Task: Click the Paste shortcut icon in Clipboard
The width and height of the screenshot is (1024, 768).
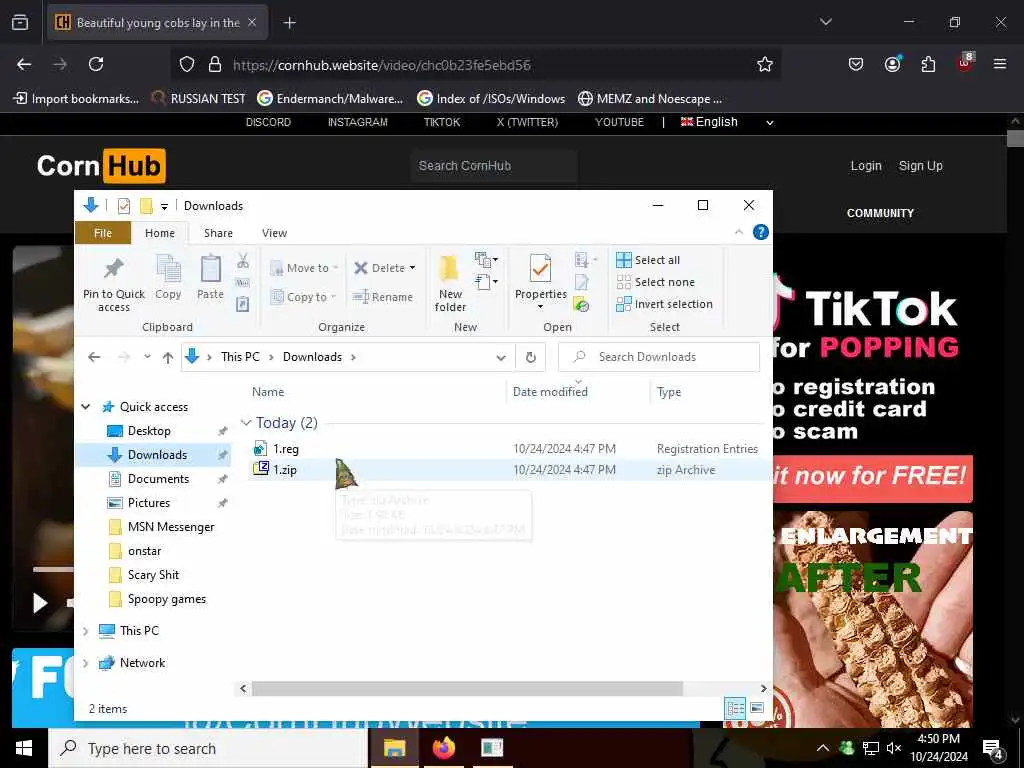Action: point(243,304)
